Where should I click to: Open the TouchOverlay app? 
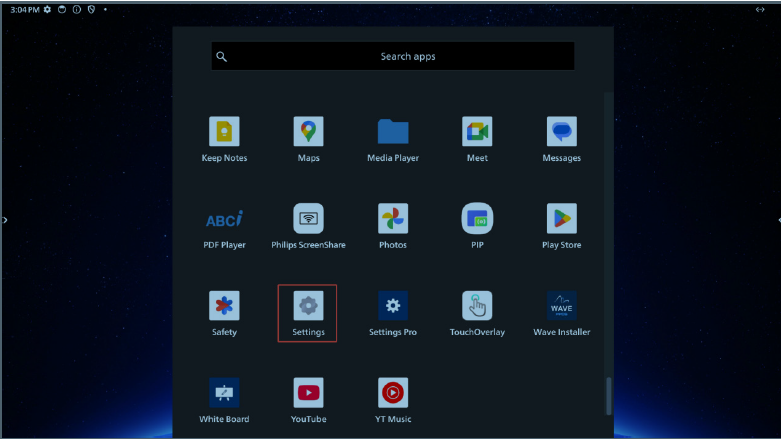pos(477,306)
